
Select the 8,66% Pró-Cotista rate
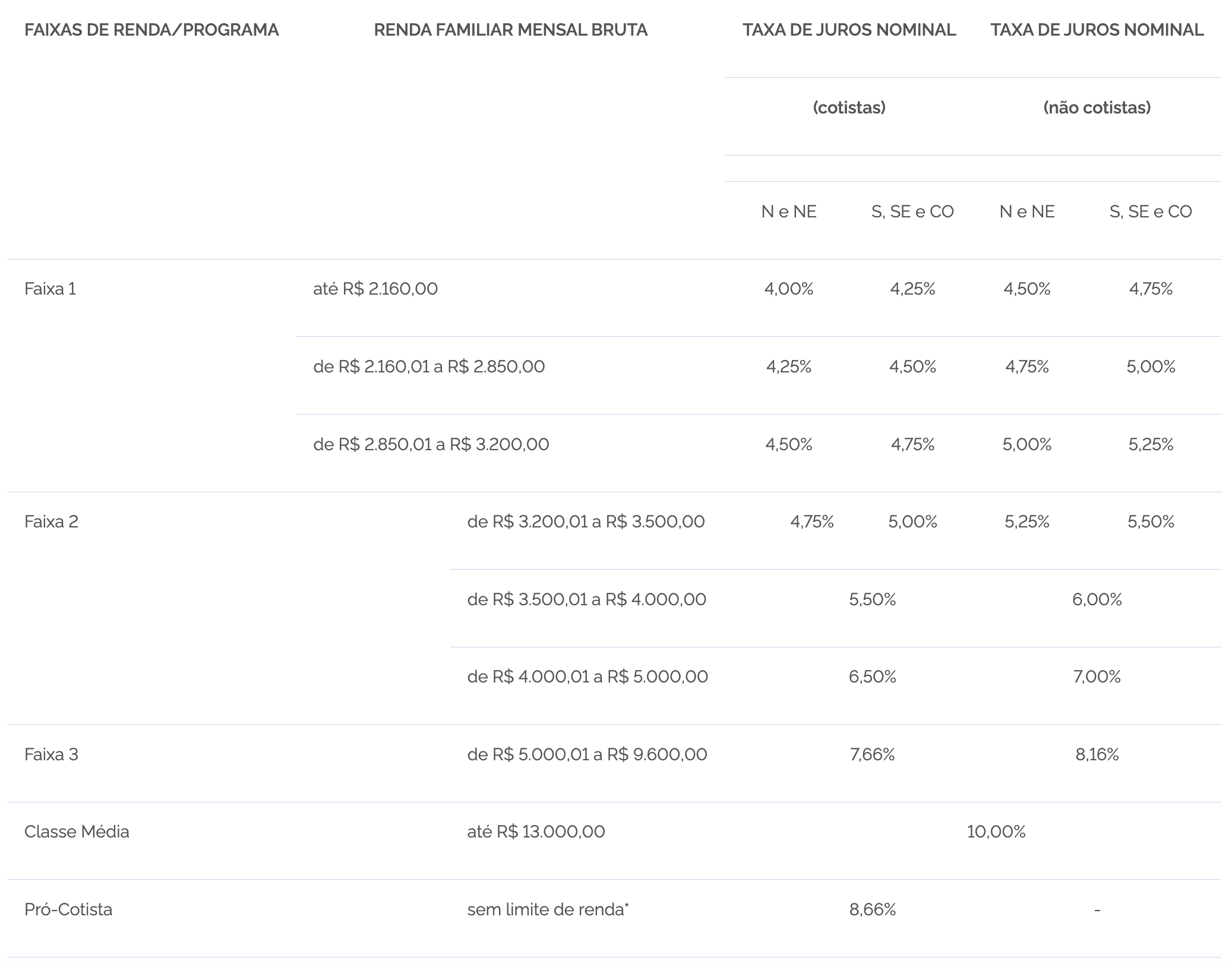click(x=872, y=909)
